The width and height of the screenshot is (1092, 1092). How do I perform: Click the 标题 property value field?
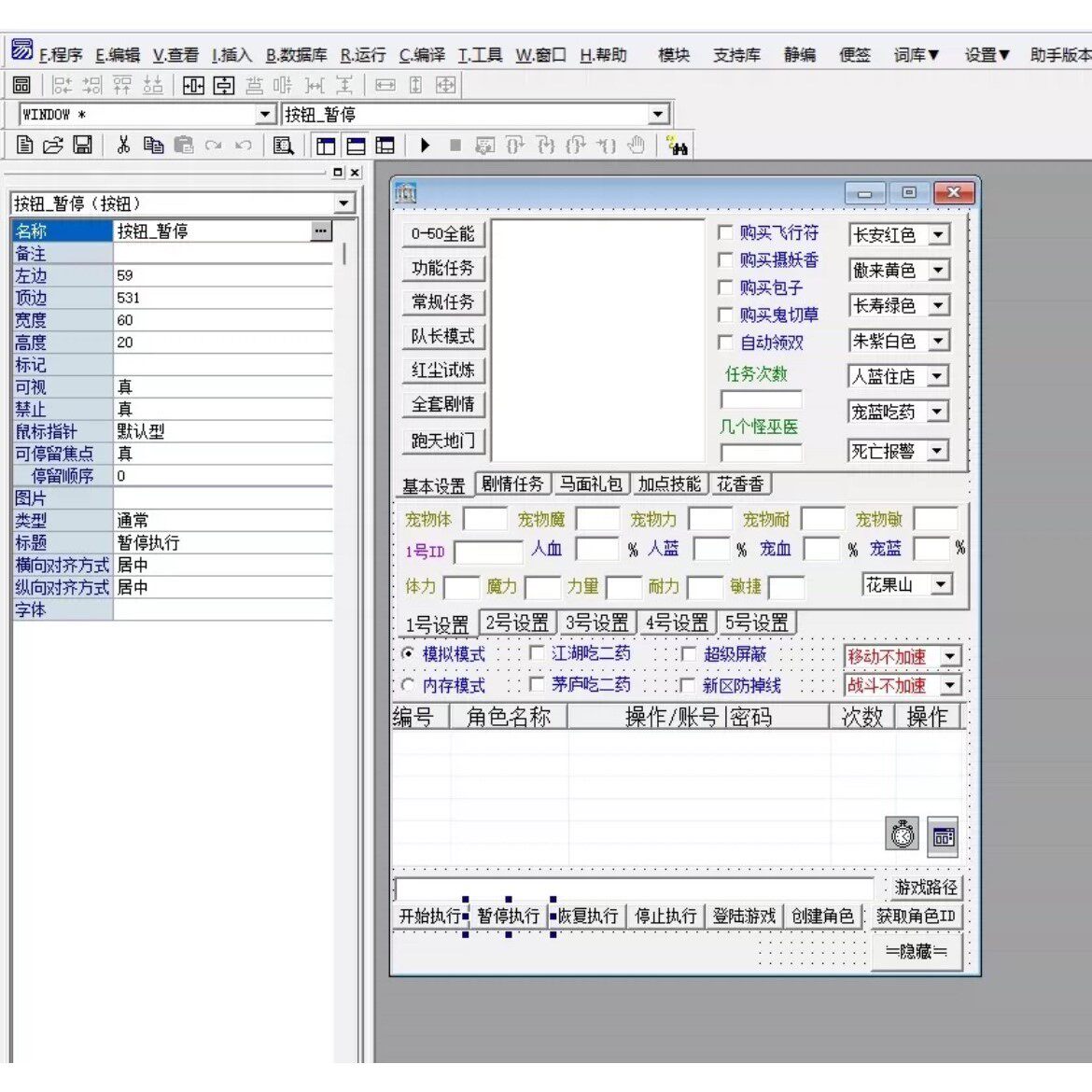click(222, 543)
